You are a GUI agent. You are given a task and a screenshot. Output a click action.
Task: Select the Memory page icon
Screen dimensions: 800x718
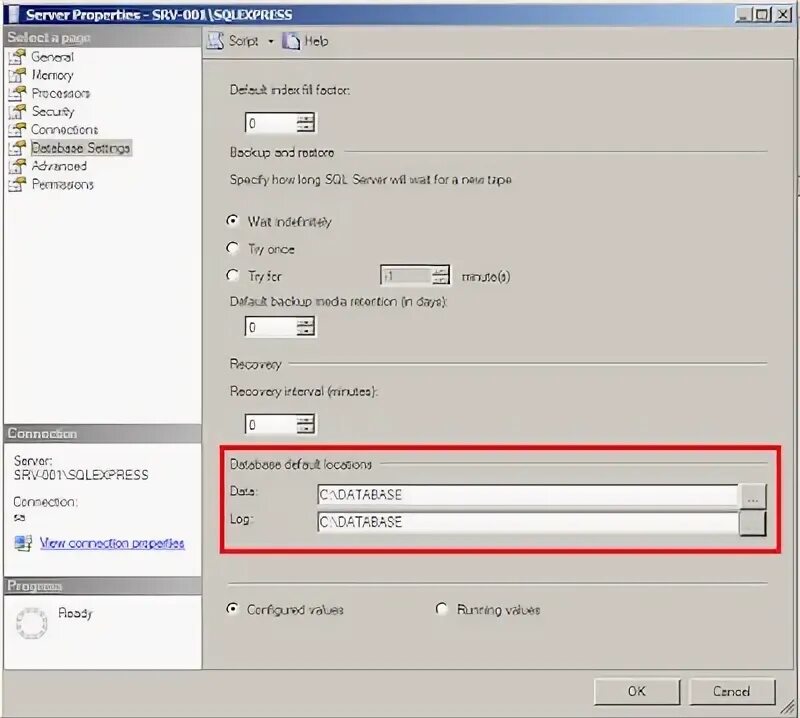(17, 75)
